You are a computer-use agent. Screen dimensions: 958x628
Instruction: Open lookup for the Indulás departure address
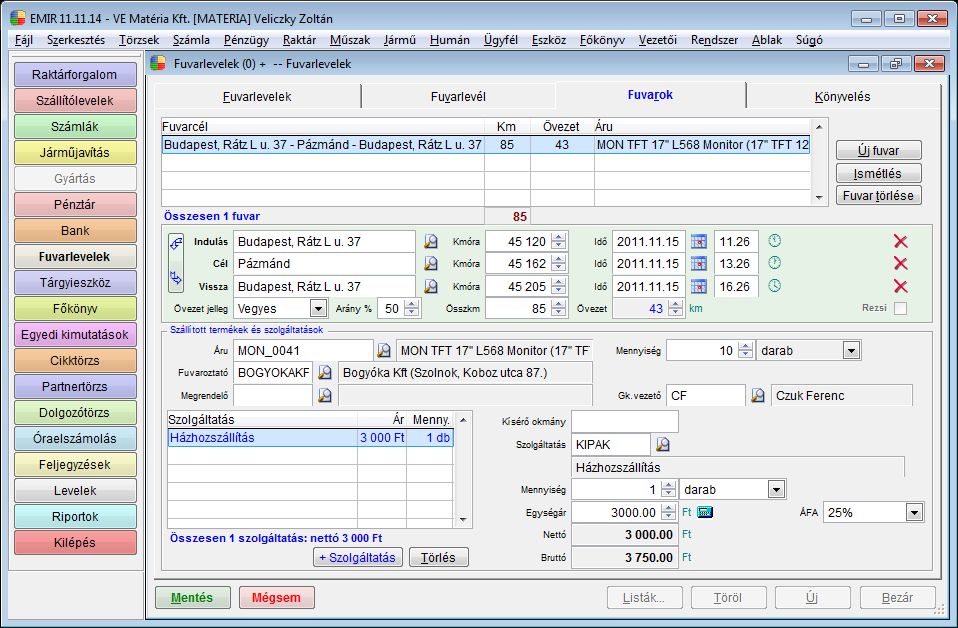[431, 241]
